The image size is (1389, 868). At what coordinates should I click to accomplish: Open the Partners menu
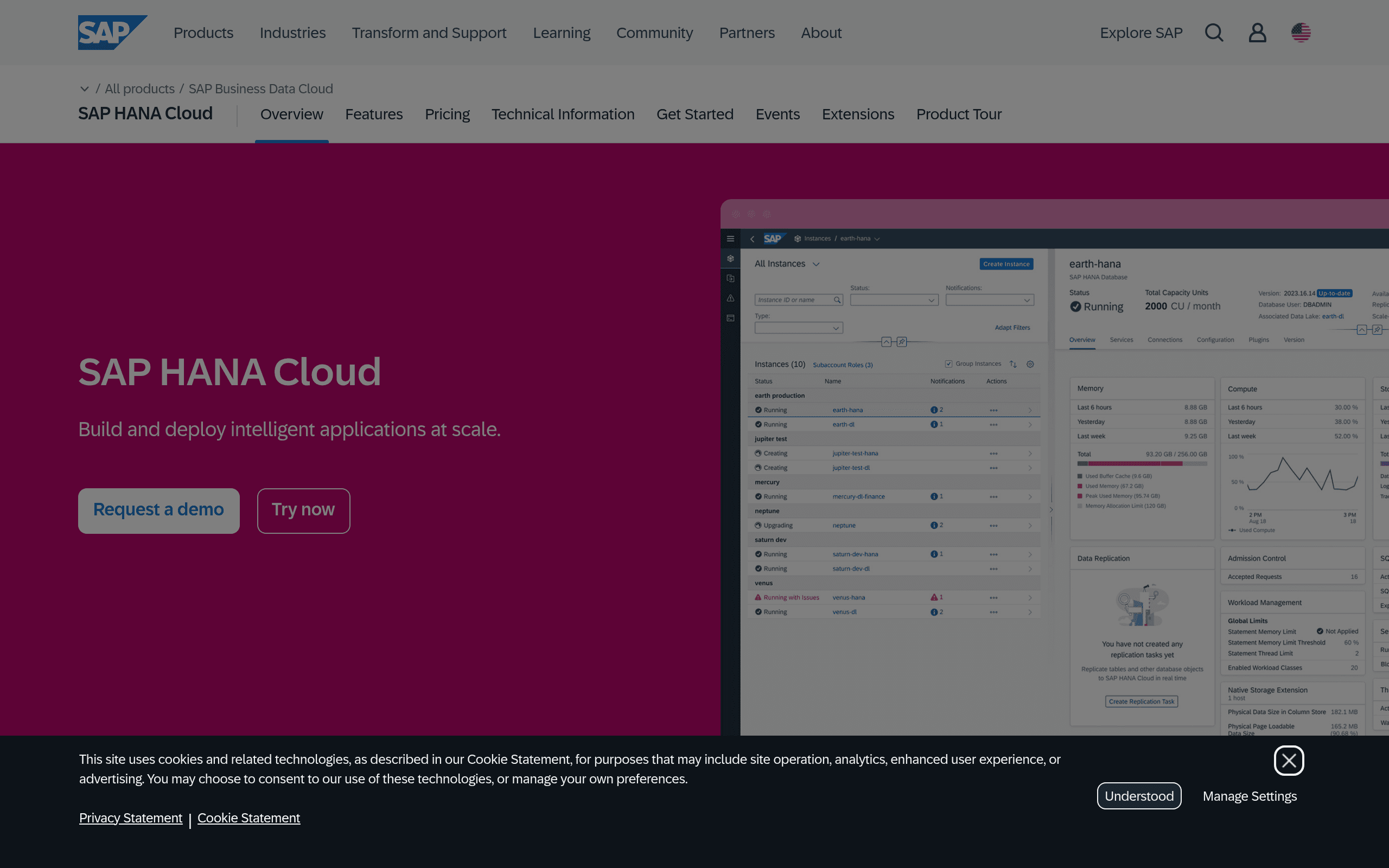click(x=747, y=33)
